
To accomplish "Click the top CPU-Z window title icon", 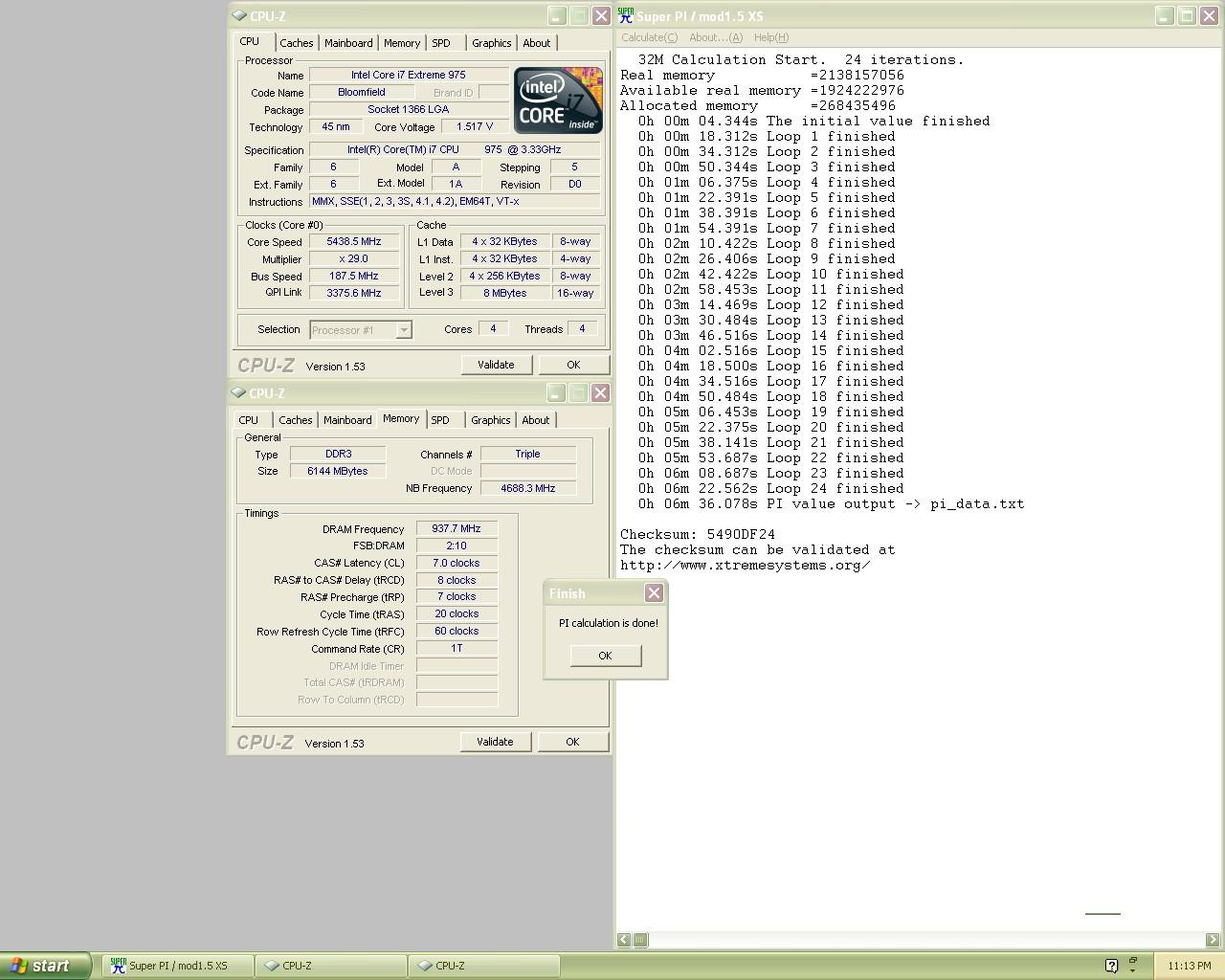I will (x=238, y=16).
